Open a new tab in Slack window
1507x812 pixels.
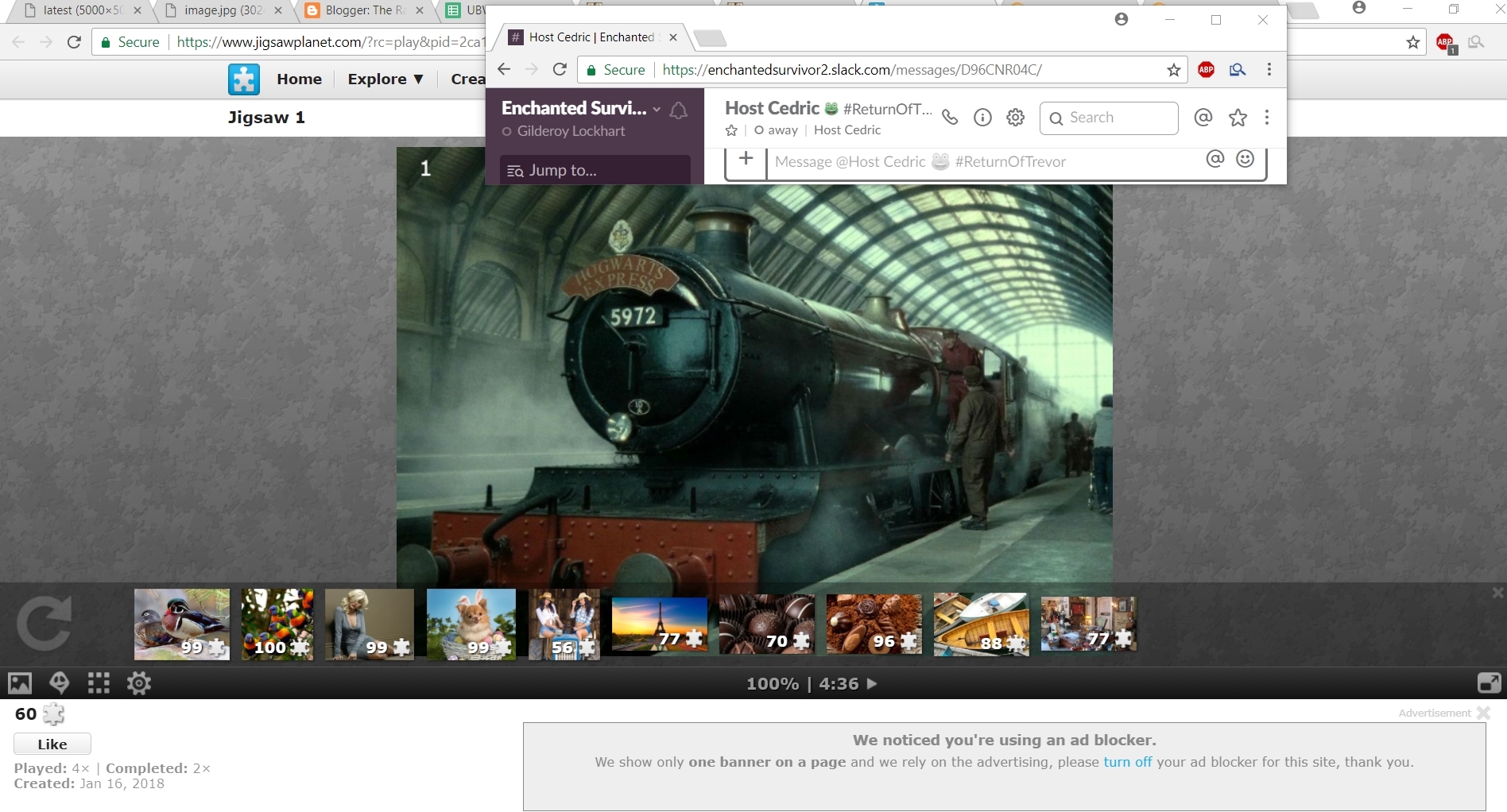[710, 38]
